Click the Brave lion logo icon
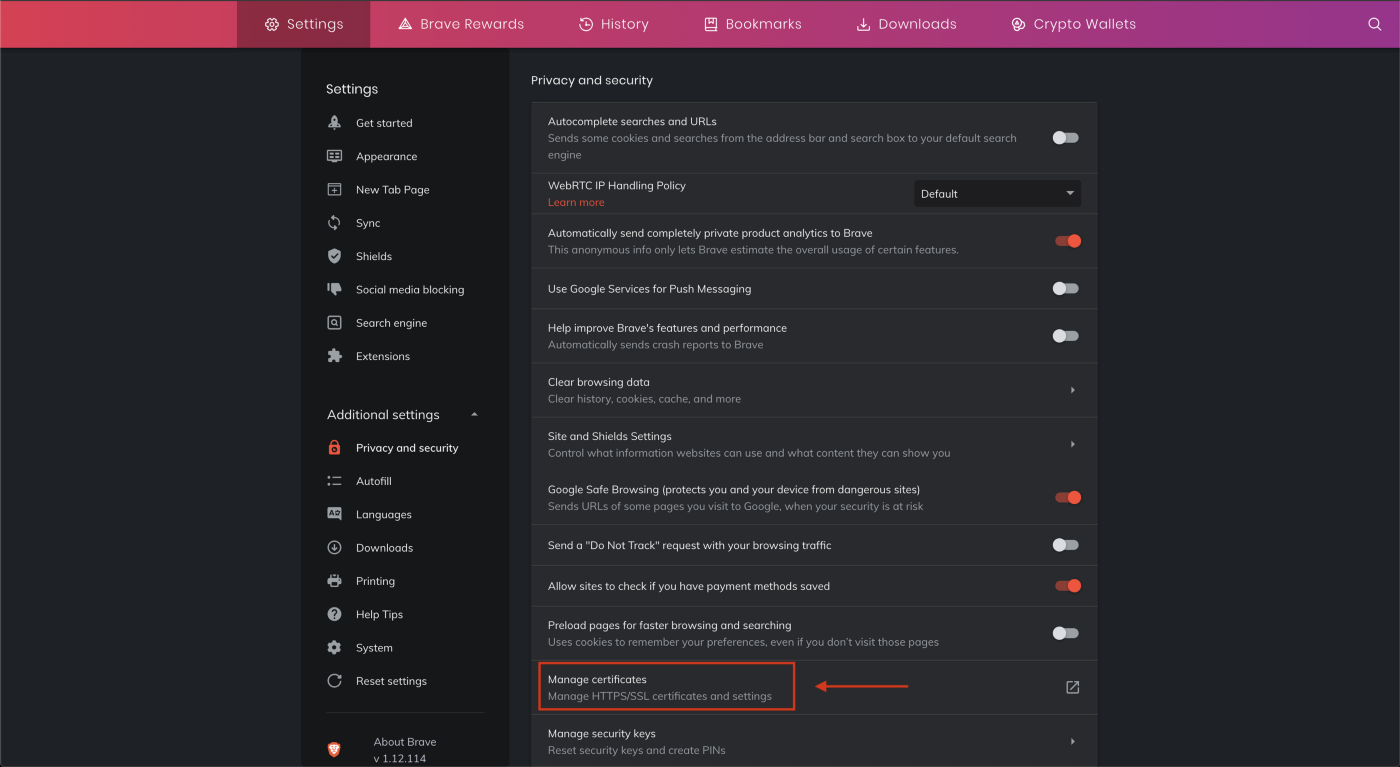Image resolution: width=1400 pixels, height=767 pixels. [x=334, y=749]
